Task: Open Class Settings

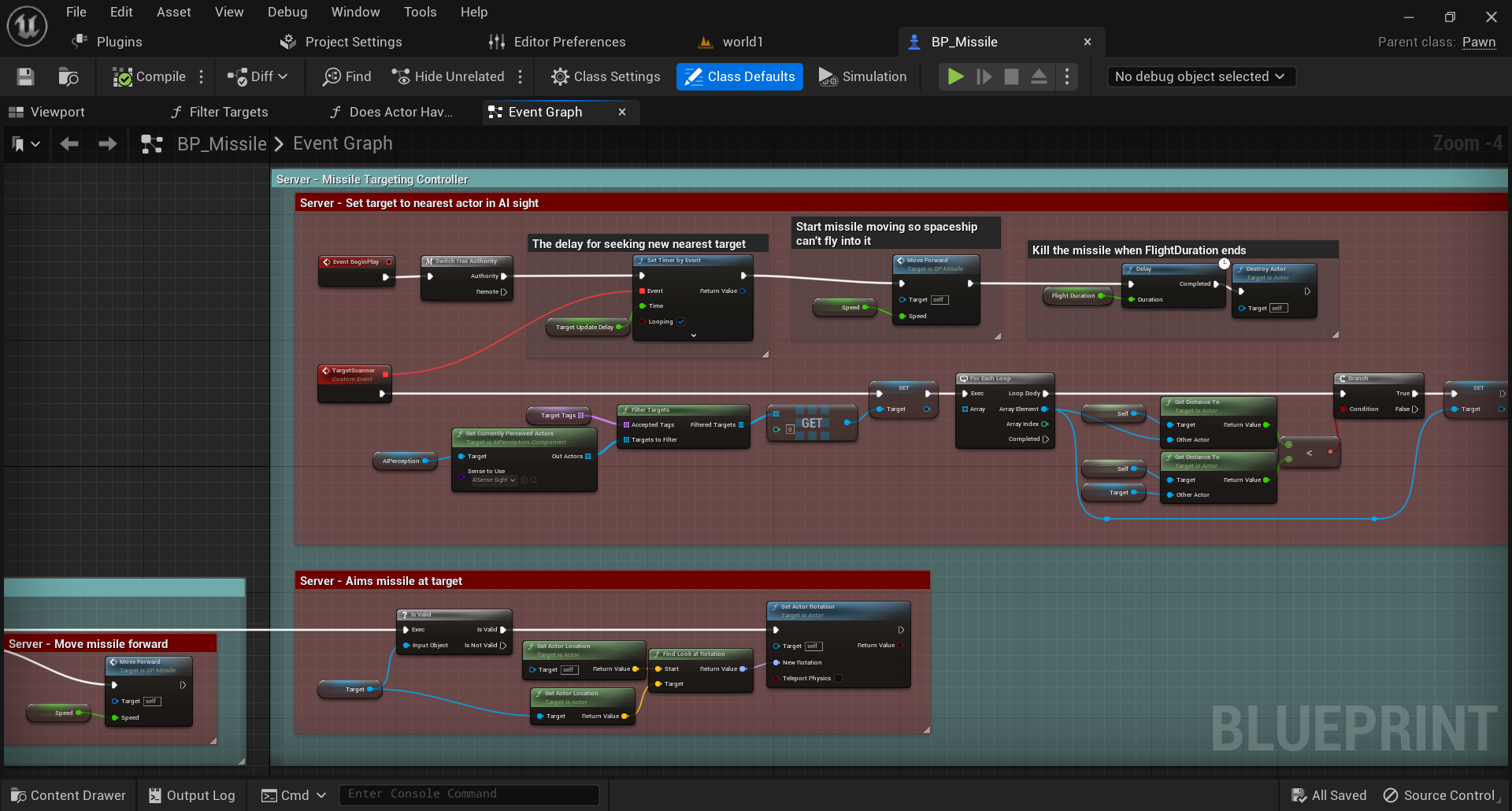Action: pos(606,76)
